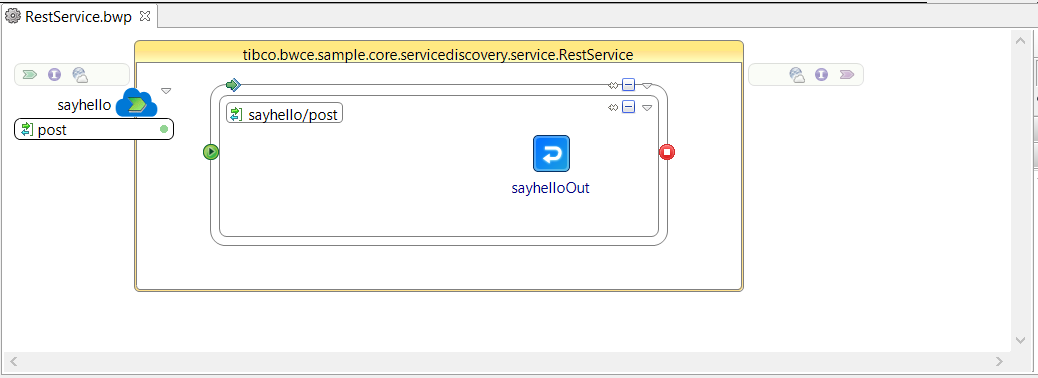Viewport: 1038px width, 378px height.
Task: Switch to the RestService.bwp editor tab
Action: click(78, 17)
